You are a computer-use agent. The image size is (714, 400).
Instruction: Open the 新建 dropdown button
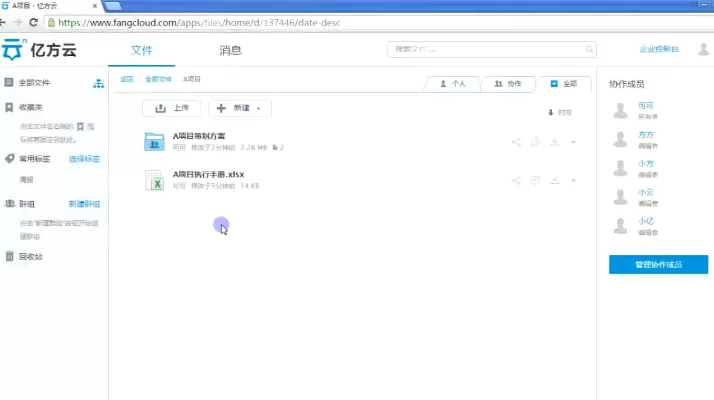(x=240, y=108)
